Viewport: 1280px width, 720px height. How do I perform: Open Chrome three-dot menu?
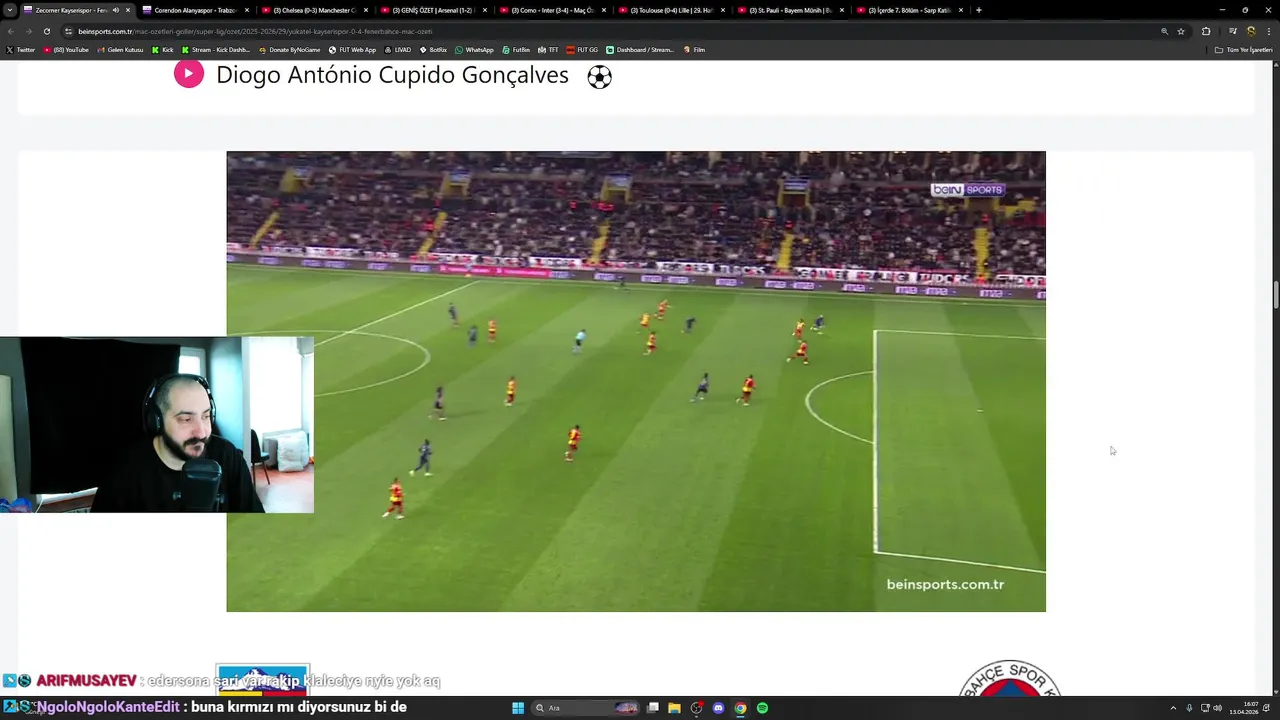1268,31
